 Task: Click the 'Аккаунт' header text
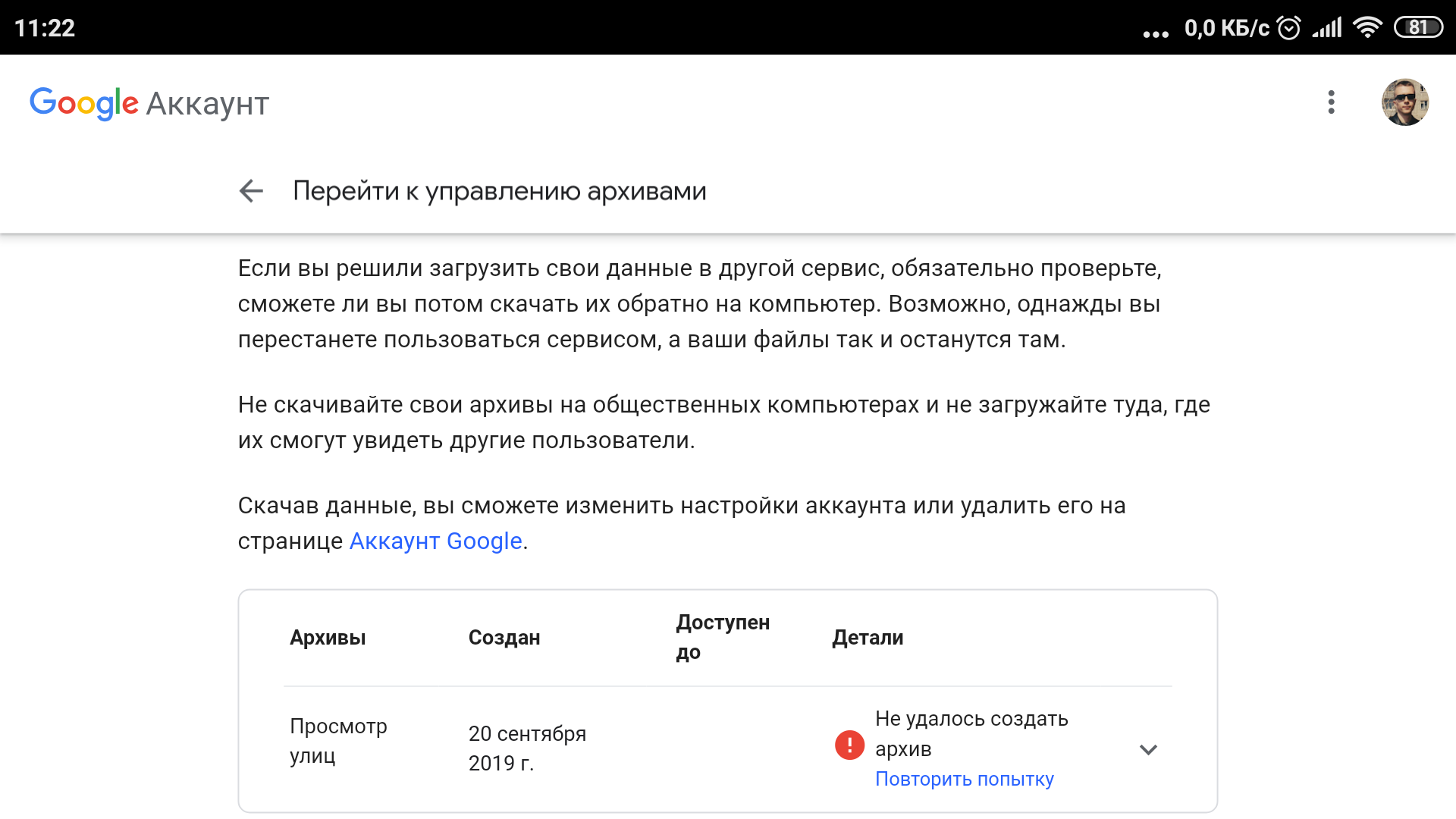(x=208, y=104)
